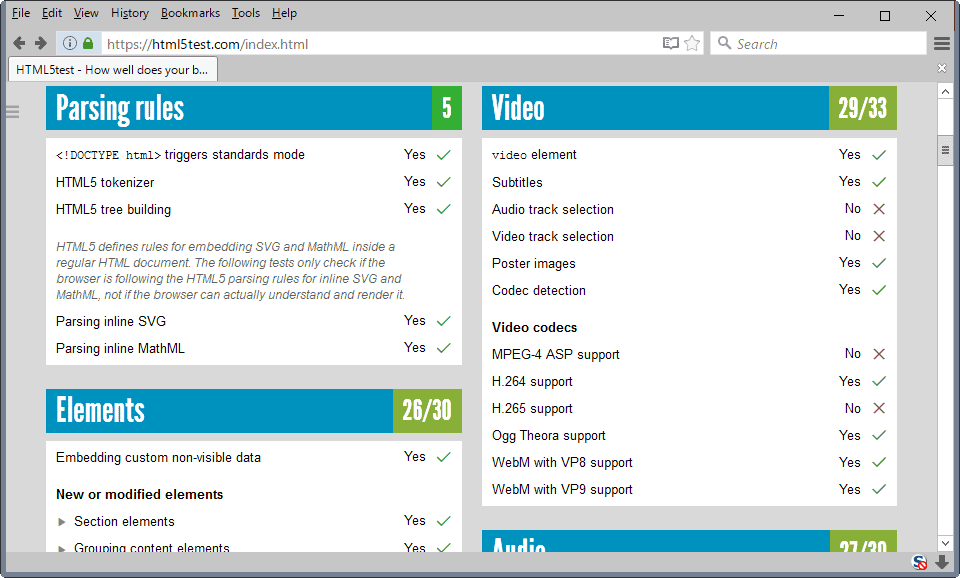
Task: Open the Tools menu
Action: pos(246,13)
